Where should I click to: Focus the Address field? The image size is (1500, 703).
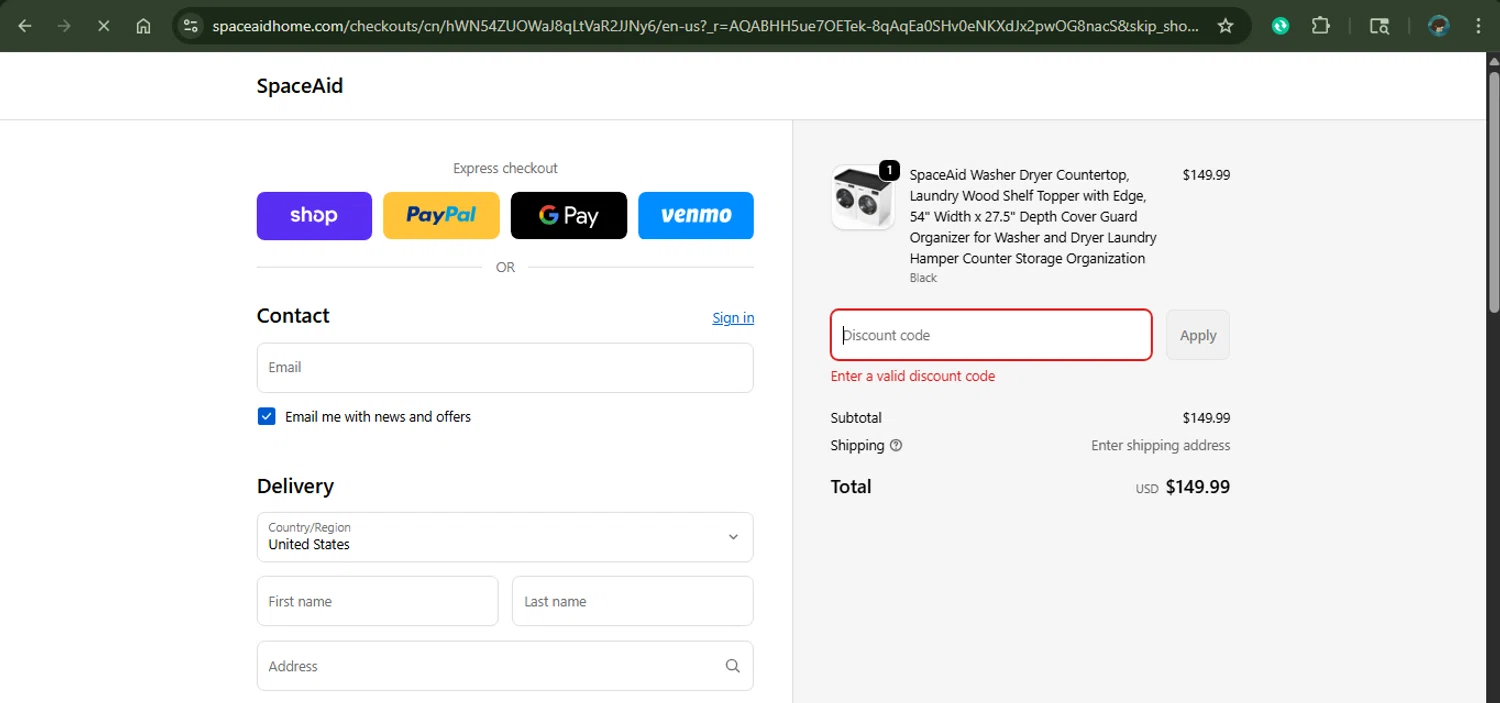click(x=505, y=666)
